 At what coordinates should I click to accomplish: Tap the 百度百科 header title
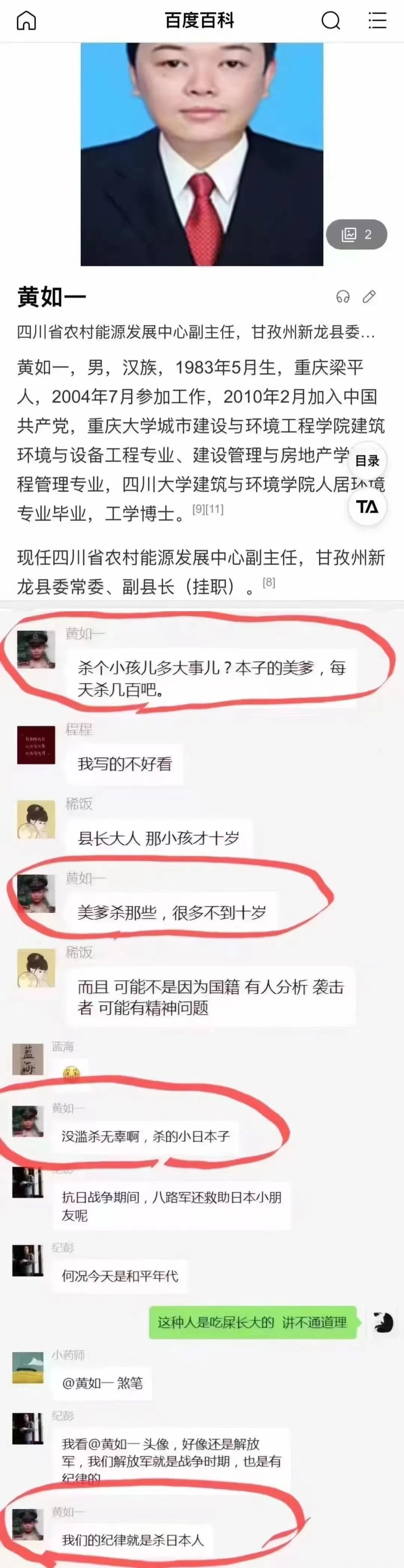point(199,21)
